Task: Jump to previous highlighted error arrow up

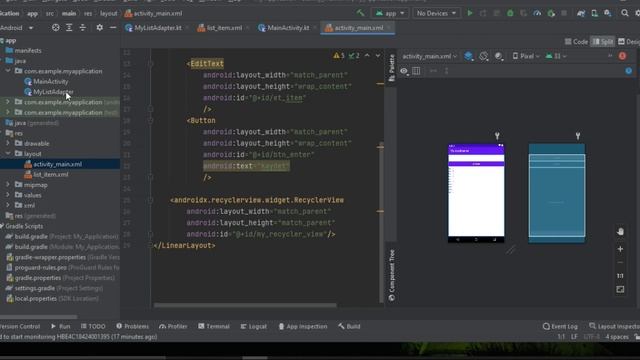Action: 367,56
